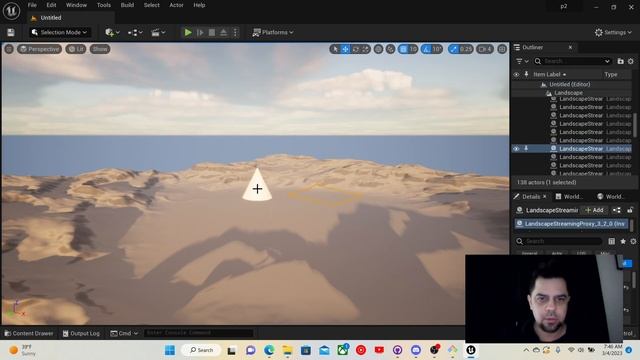640x360 pixels.
Task: Close the Outliner tab
Action: click(570, 47)
